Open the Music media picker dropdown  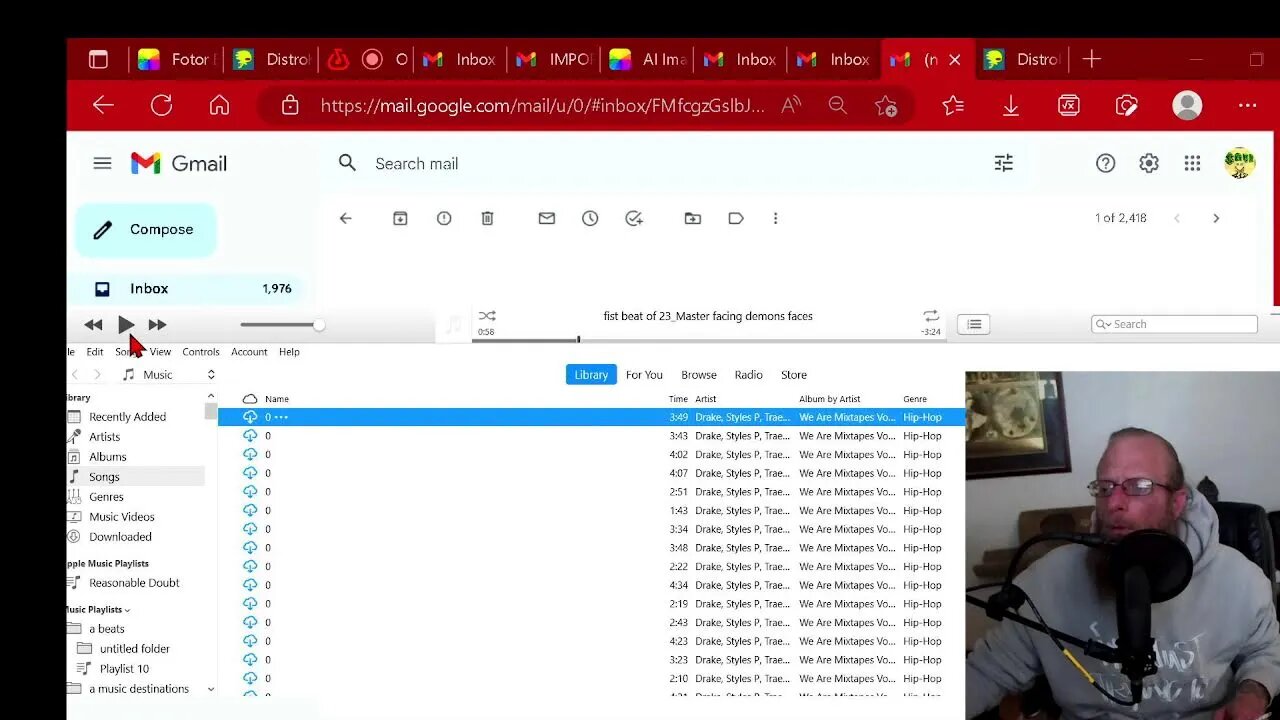pos(168,375)
